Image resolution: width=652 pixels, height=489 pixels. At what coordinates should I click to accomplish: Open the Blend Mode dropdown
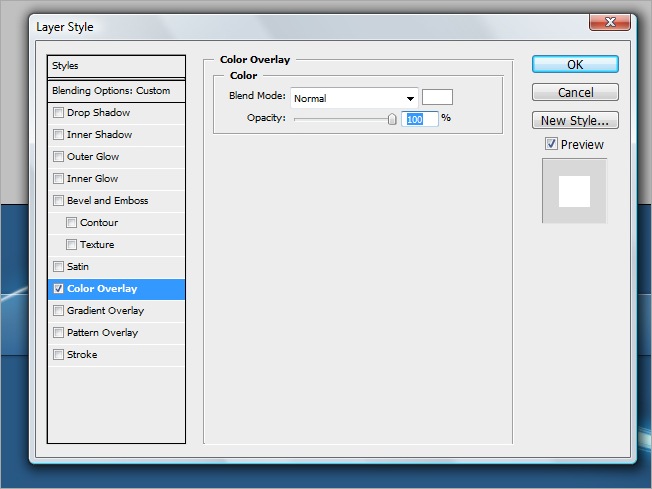point(354,98)
